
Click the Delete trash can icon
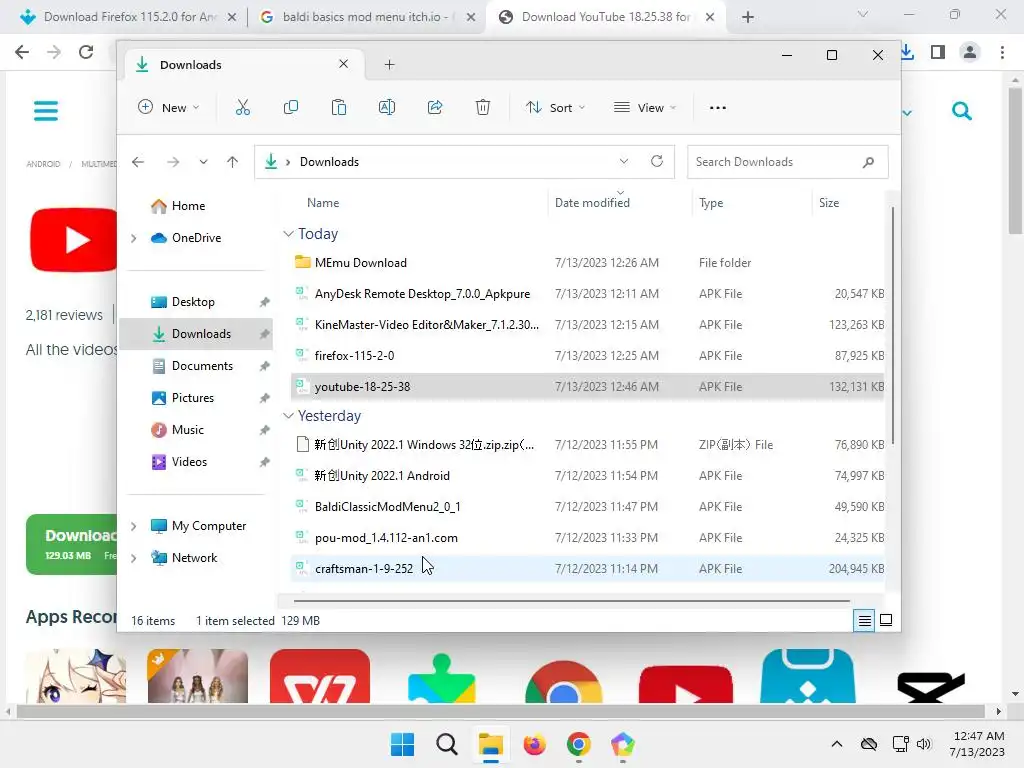[x=483, y=108]
